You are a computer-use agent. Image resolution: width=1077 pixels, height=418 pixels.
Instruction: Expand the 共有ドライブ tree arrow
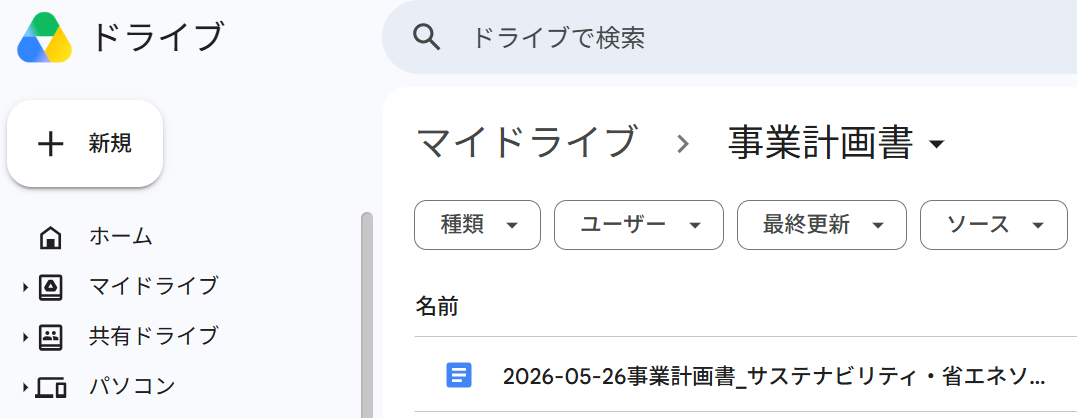(25, 337)
